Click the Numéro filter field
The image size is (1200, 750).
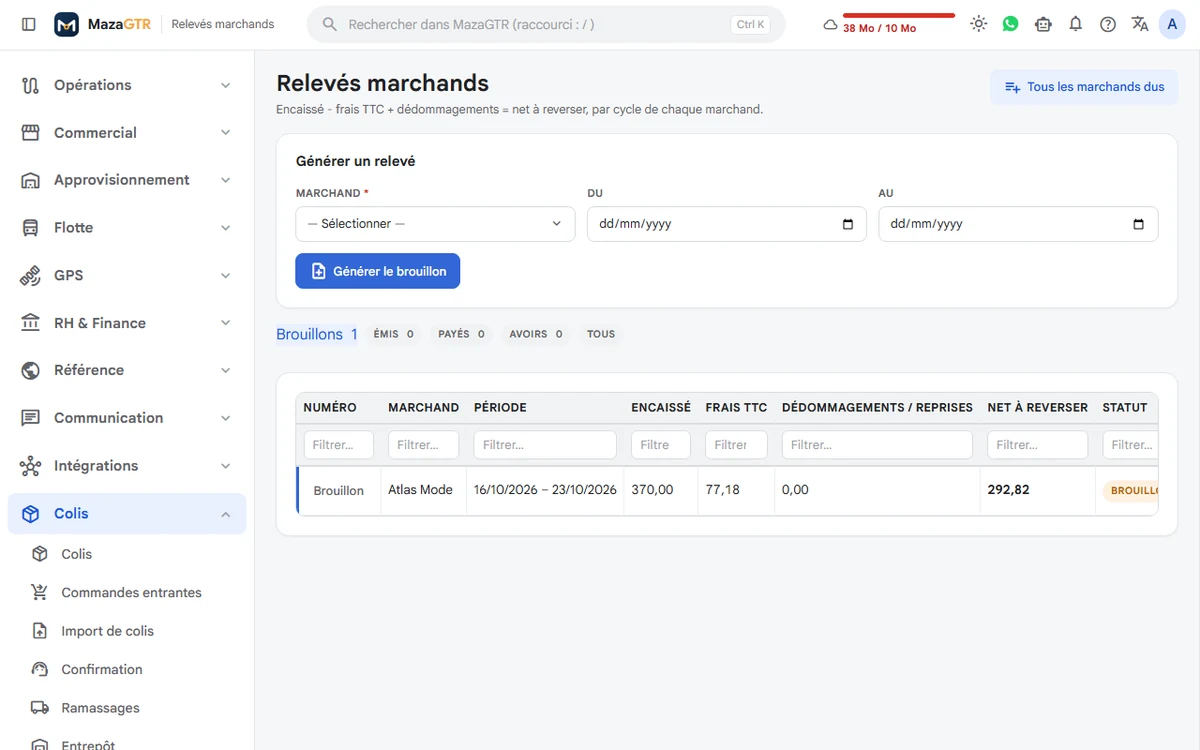(x=339, y=445)
